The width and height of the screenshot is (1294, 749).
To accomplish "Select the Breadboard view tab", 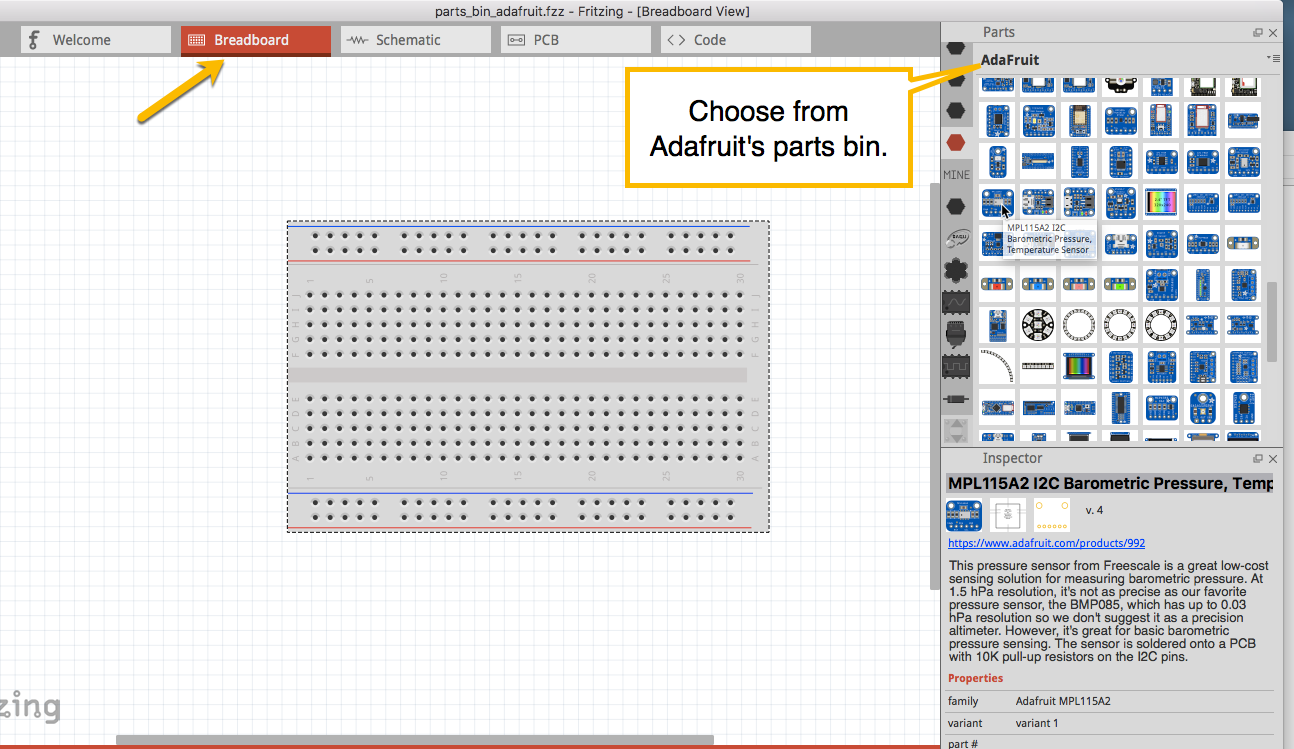I will (x=256, y=40).
